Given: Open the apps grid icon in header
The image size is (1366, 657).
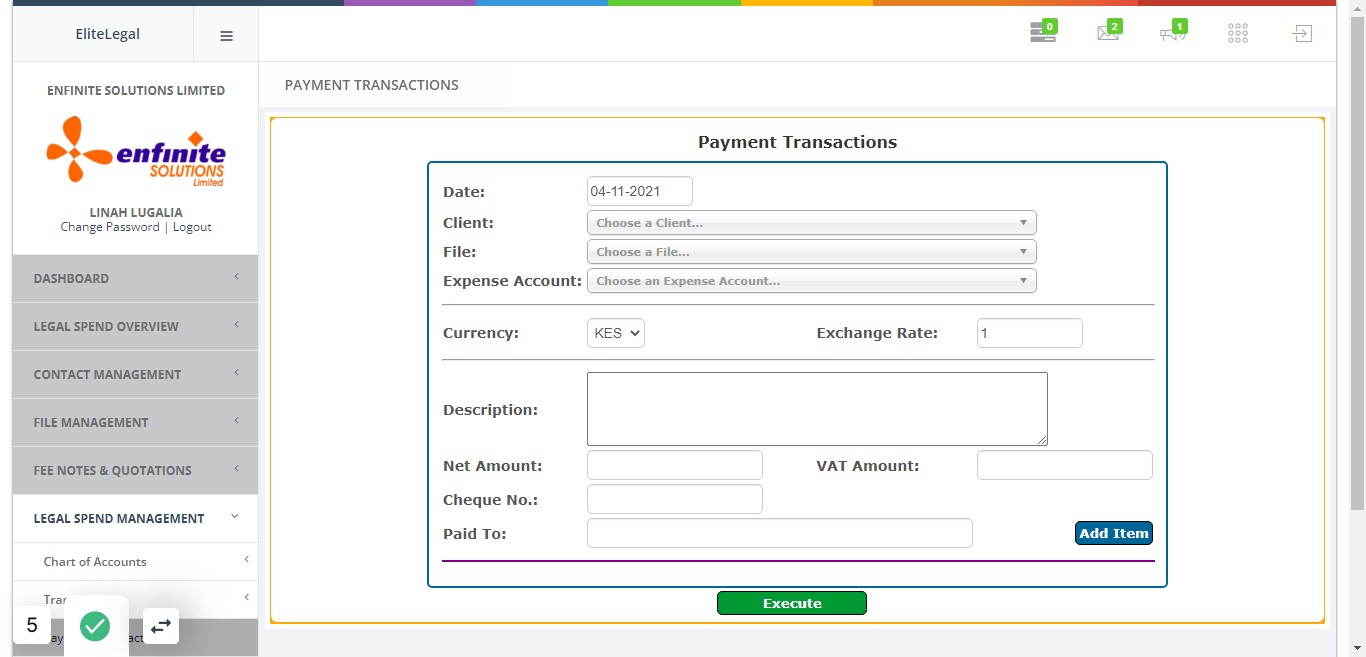Looking at the screenshot, I should (x=1238, y=34).
